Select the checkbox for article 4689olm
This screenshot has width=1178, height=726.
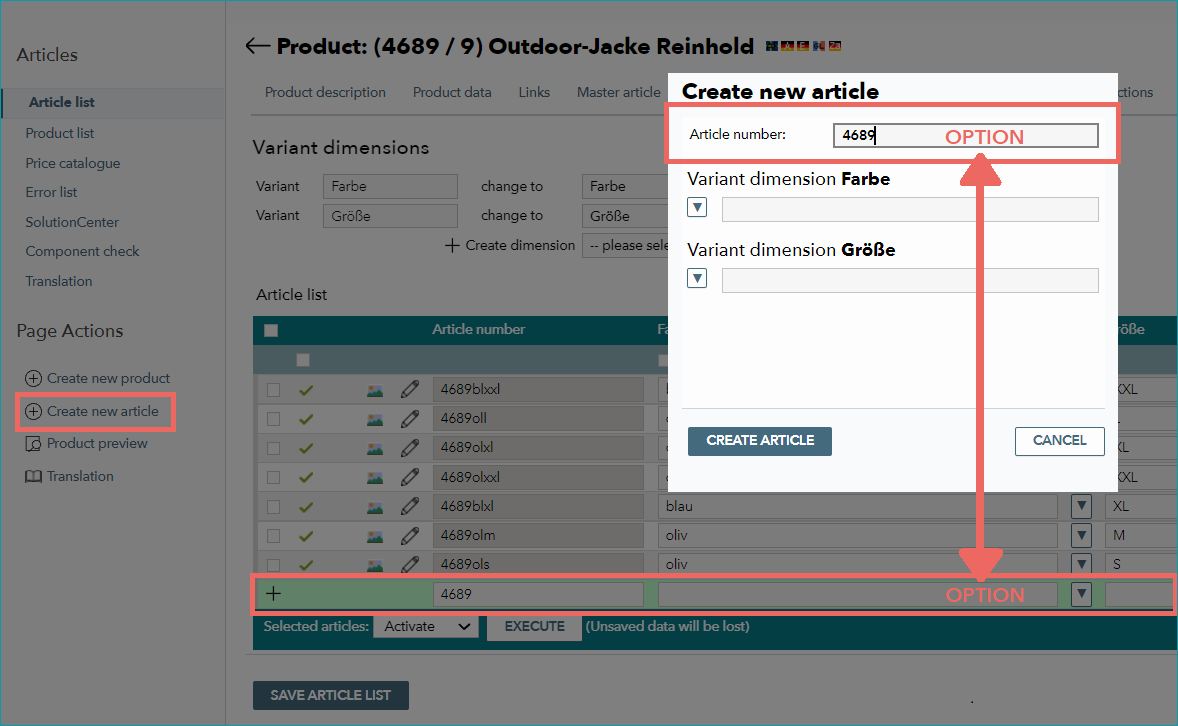tap(273, 536)
